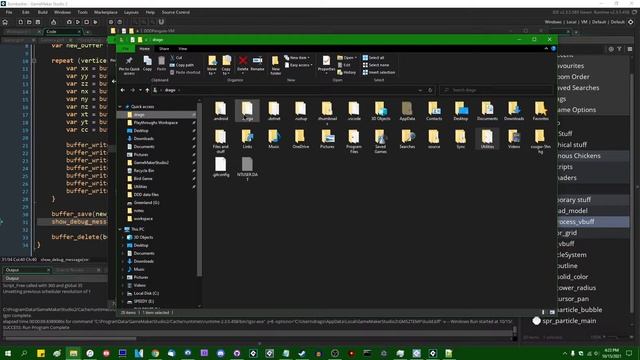Screen dimensions: 640x360
Task: Open Playthroughs Workspace in Quick access
Action: tap(156, 122)
